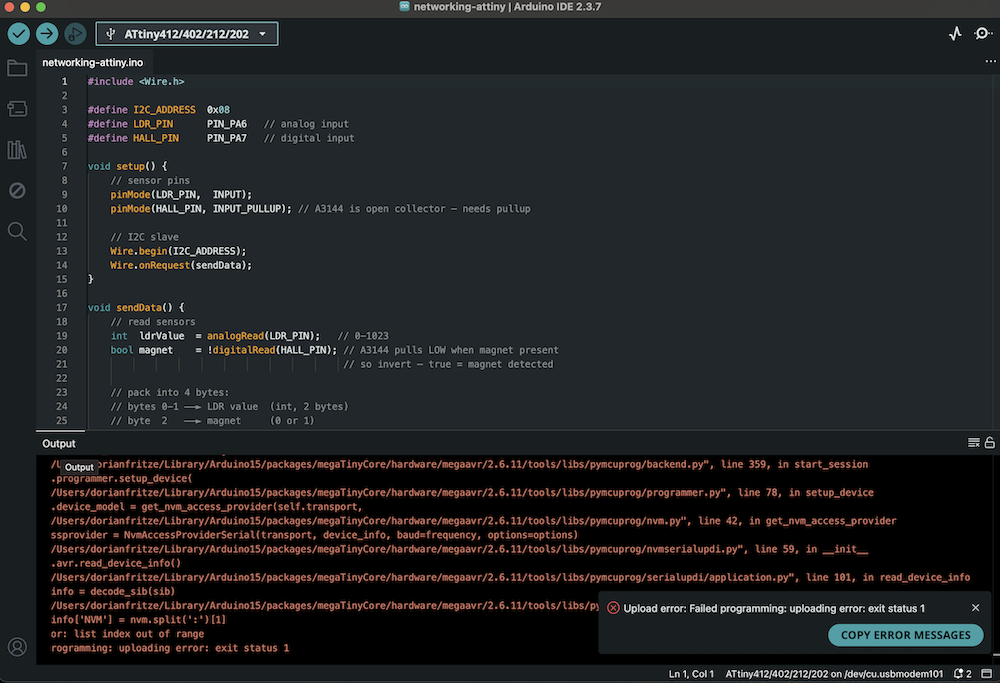The image size is (1000, 683).
Task: Click the Verify sketch checkmark button
Action: click(x=18, y=34)
